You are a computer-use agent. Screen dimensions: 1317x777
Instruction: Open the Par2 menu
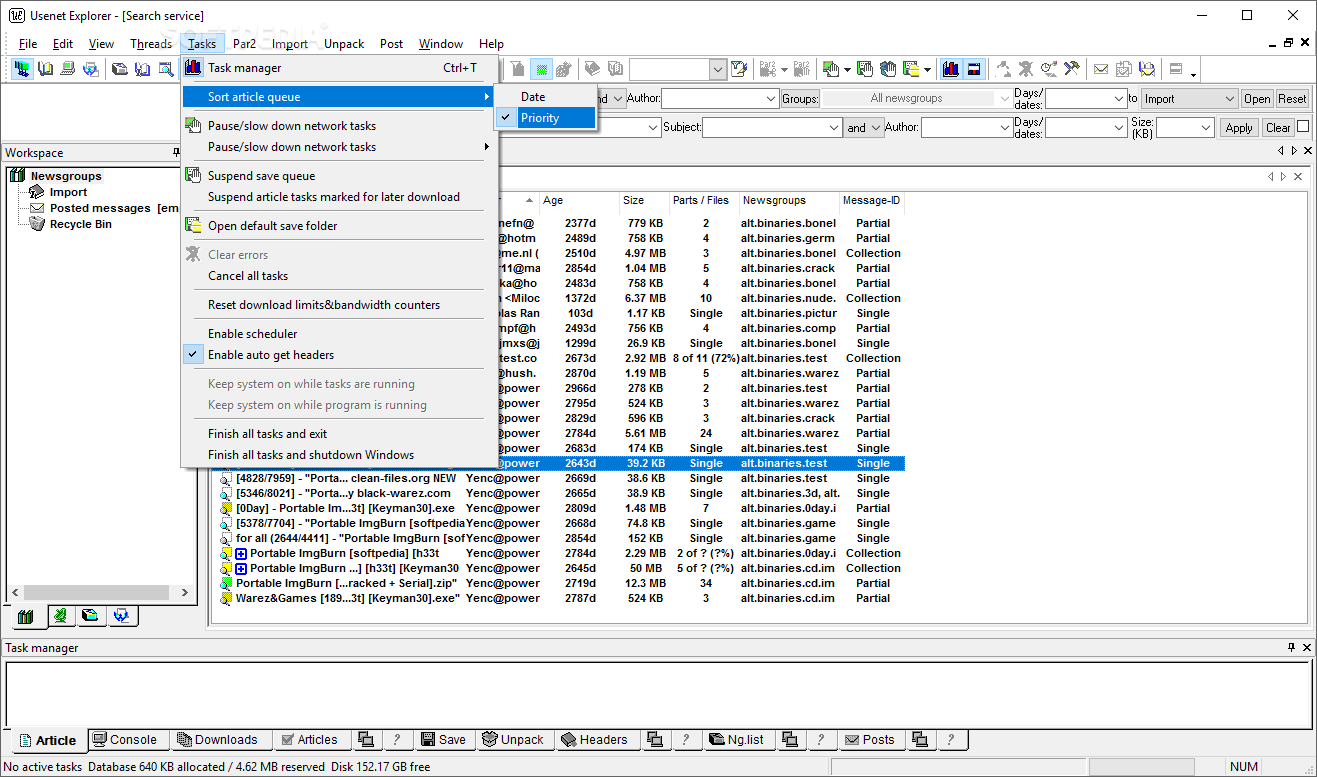pos(244,43)
